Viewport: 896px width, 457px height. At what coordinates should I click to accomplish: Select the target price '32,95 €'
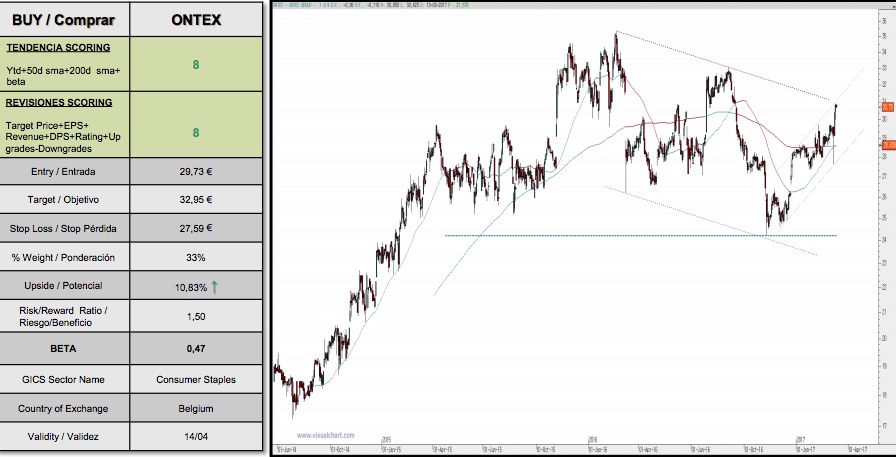tap(196, 200)
